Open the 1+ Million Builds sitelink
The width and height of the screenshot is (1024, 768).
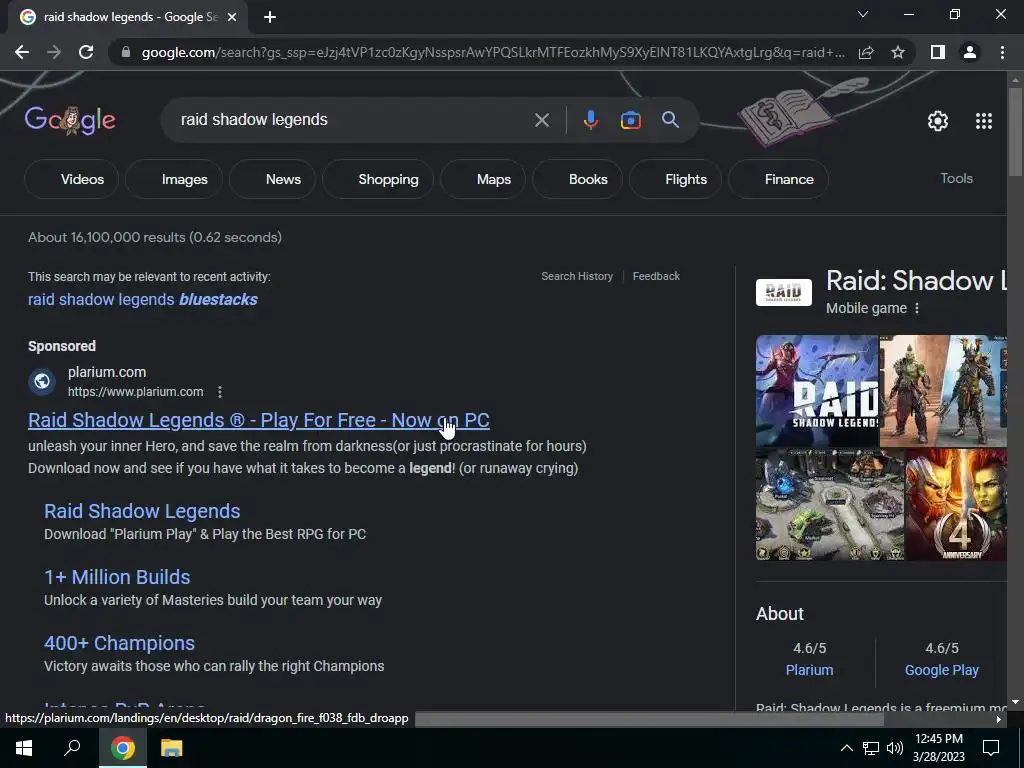pos(117,577)
